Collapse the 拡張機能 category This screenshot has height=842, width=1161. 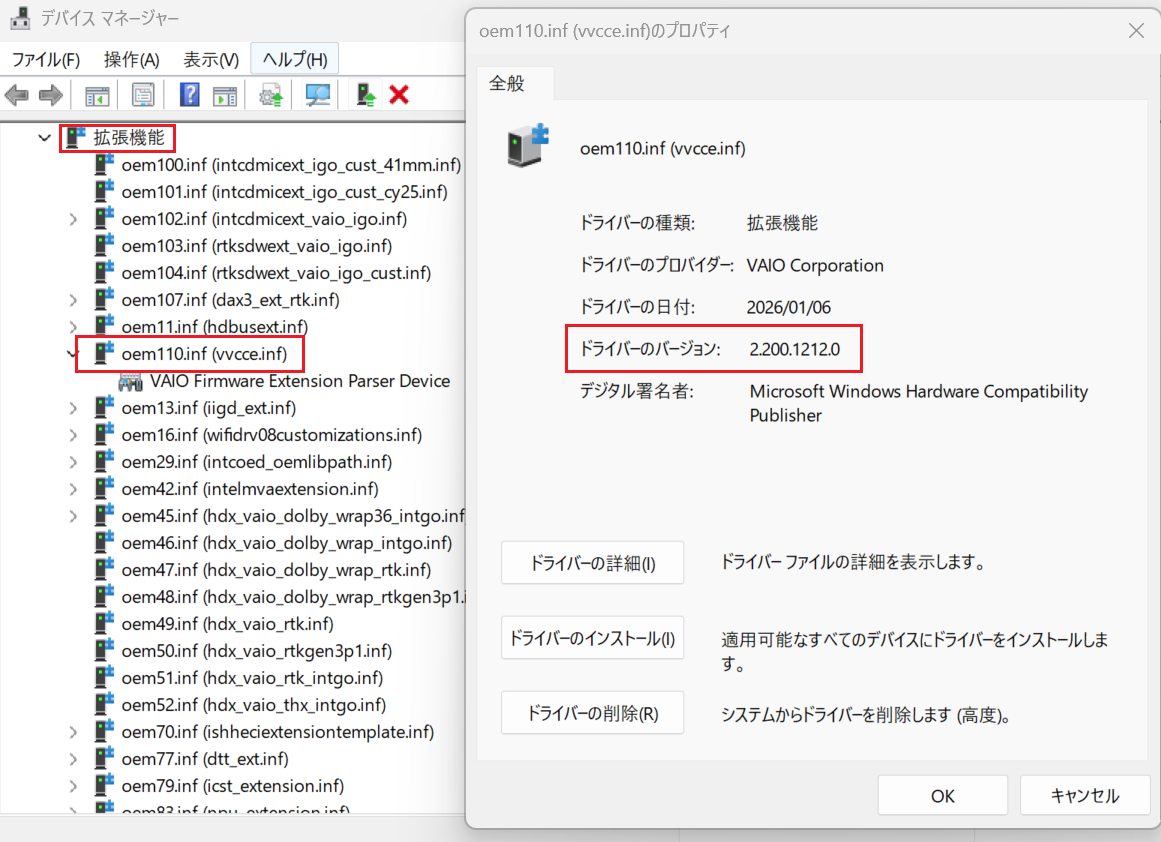coord(44,137)
